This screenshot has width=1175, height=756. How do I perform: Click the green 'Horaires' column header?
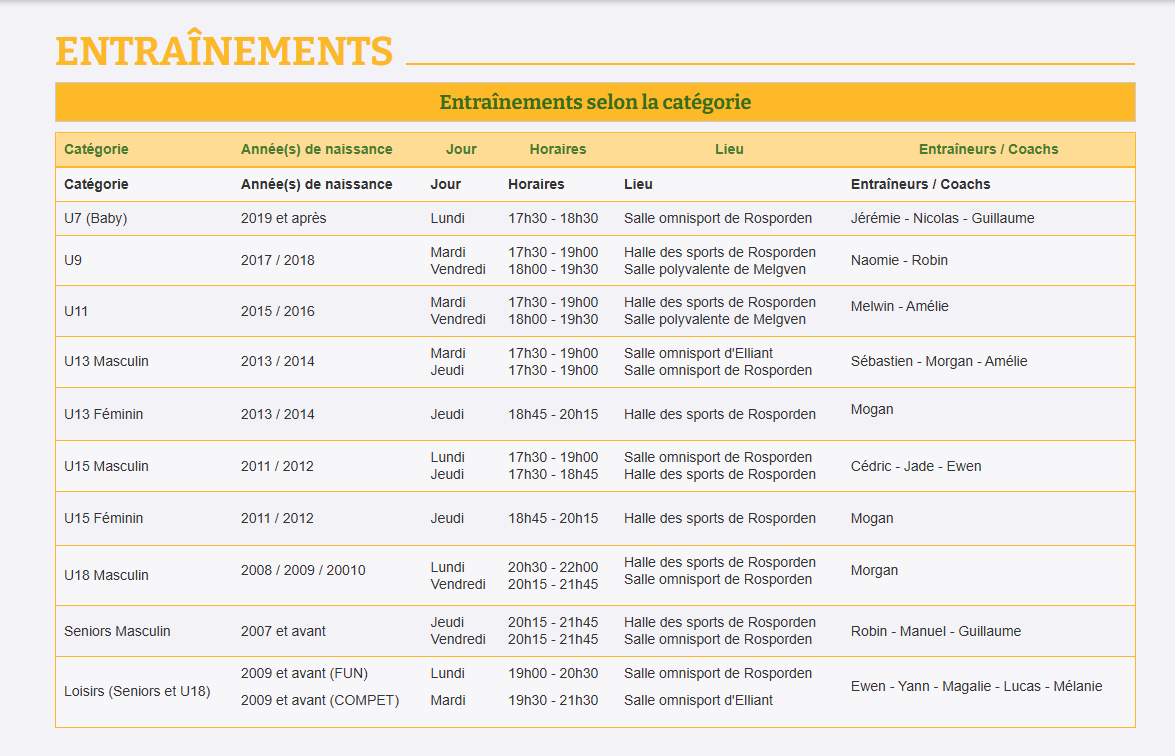click(557, 149)
